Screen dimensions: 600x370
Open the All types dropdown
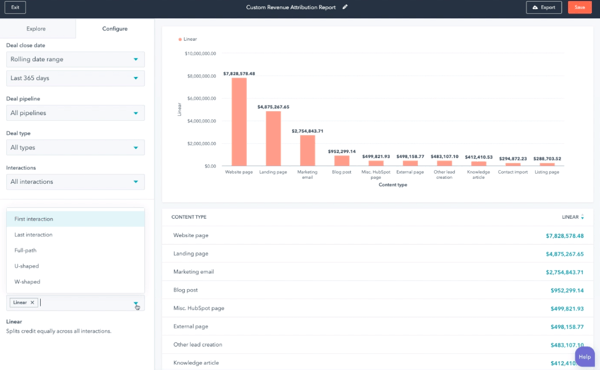[x=75, y=147]
